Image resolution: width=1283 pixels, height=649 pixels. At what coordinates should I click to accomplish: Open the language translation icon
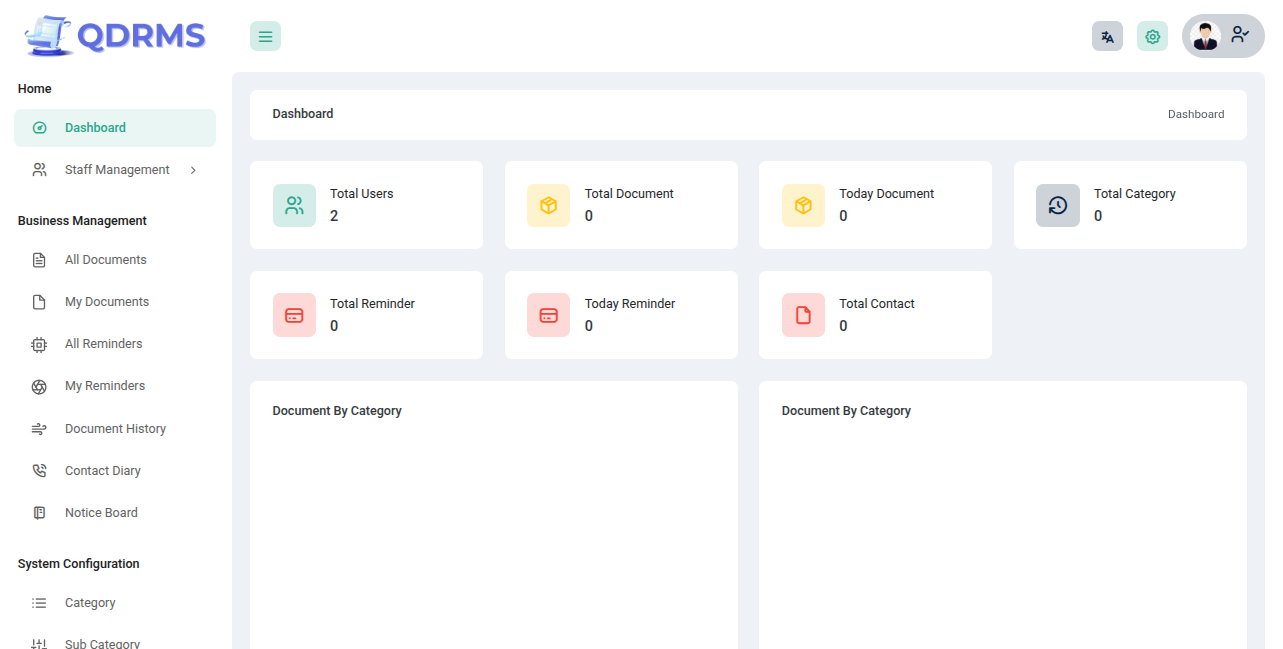pyautogui.click(x=1107, y=37)
